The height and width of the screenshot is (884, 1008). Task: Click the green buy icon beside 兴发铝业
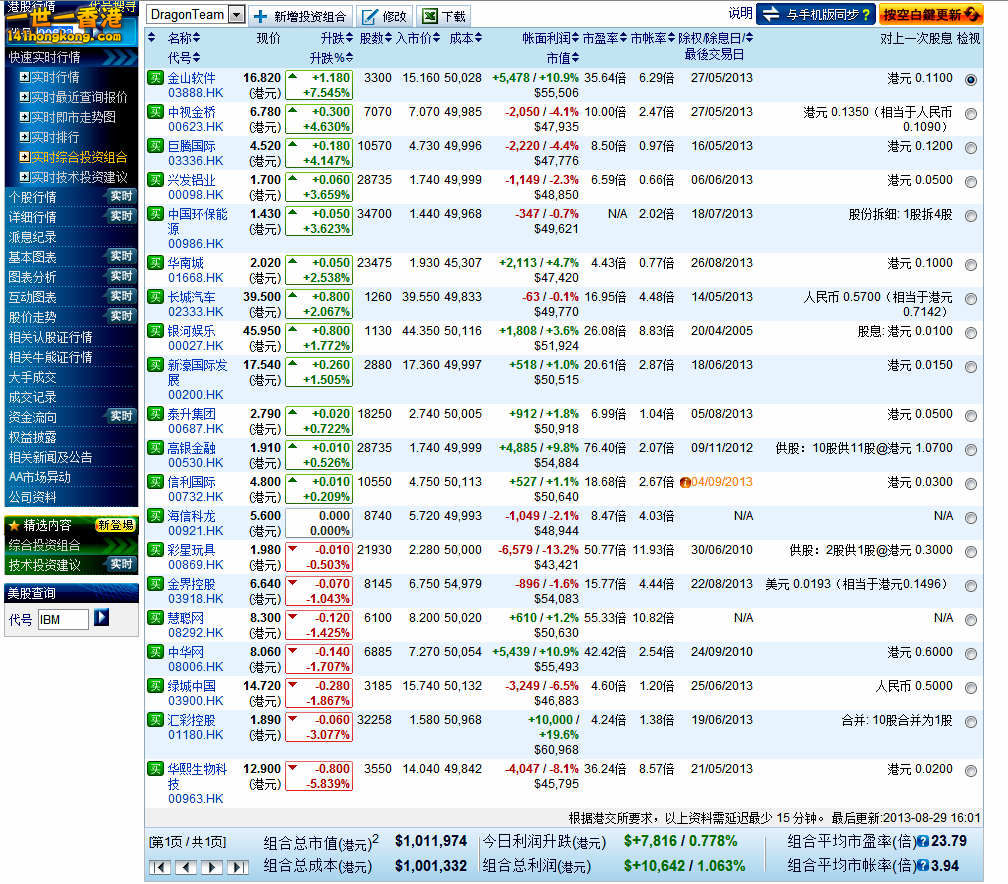click(155, 179)
